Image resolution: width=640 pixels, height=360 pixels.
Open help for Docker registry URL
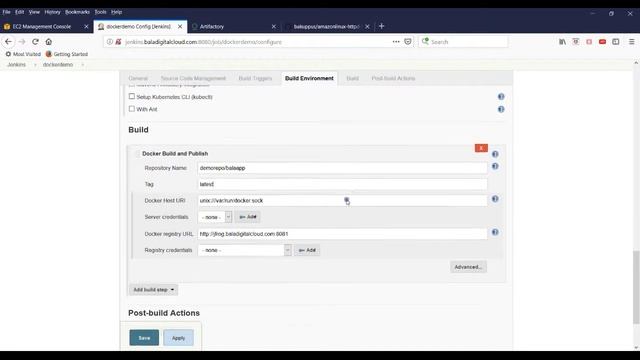pyautogui.click(x=495, y=232)
